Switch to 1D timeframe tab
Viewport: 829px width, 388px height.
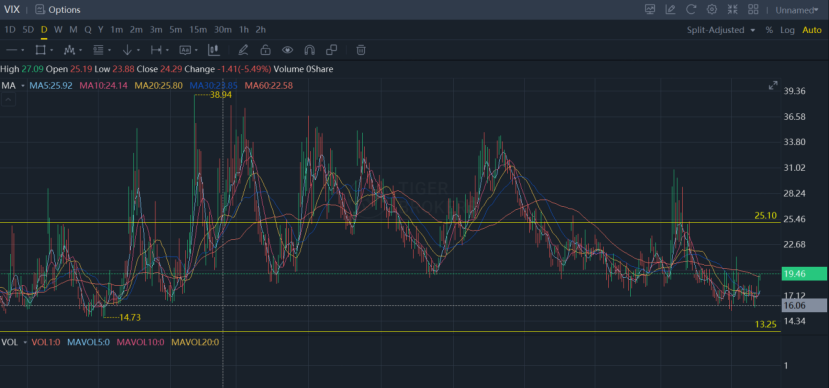click(x=10, y=30)
